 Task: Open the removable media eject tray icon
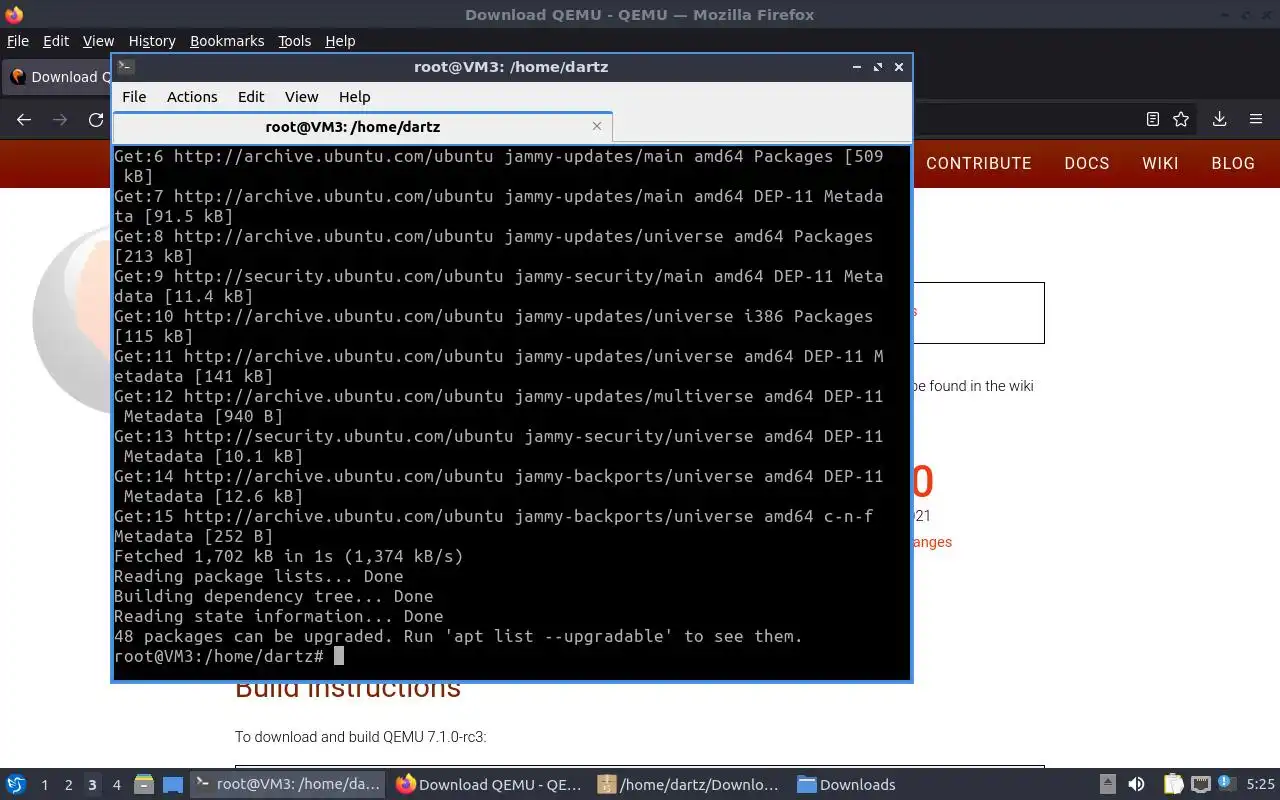1107,784
